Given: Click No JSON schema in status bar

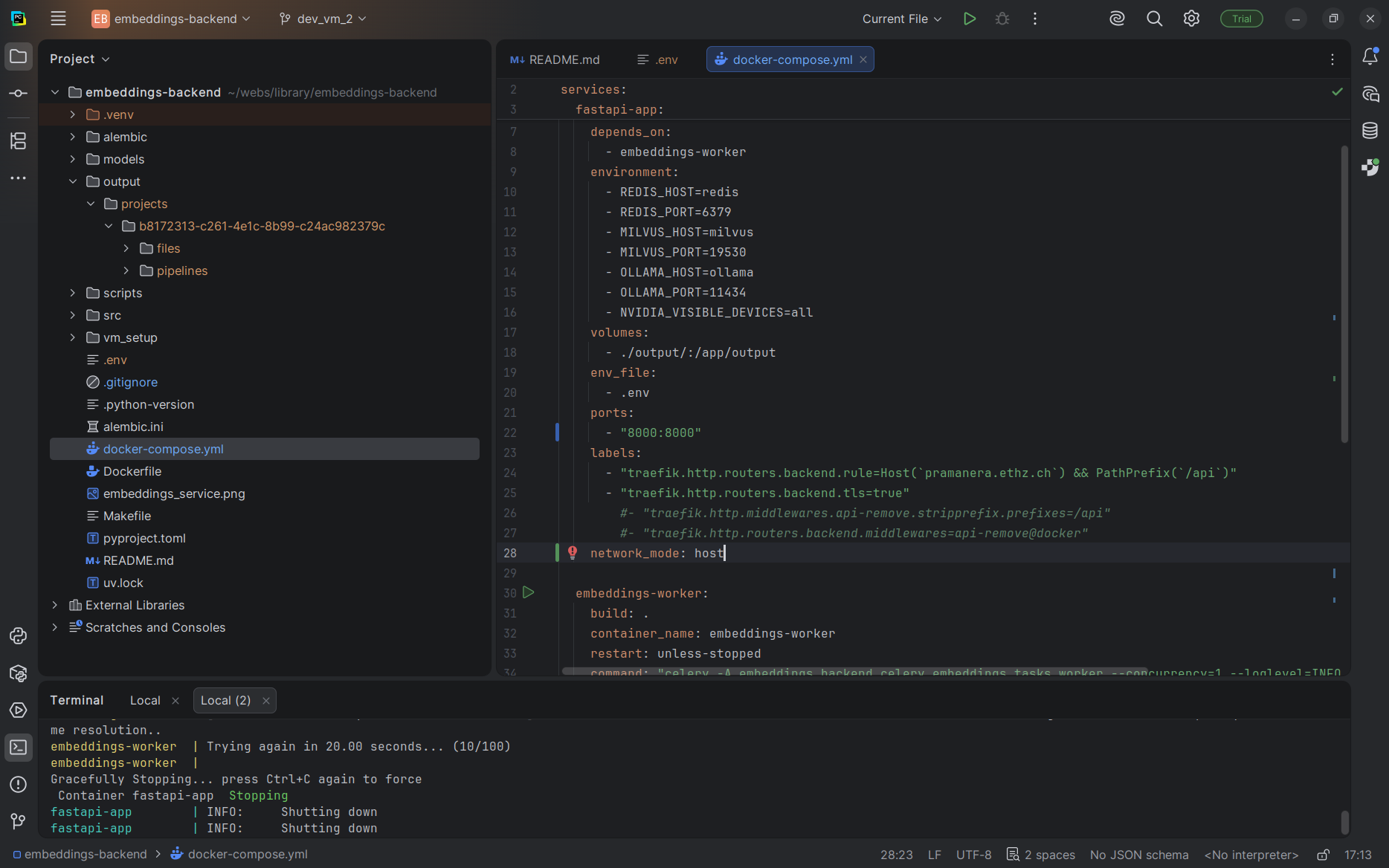Looking at the screenshot, I should tap(1139, 855).
